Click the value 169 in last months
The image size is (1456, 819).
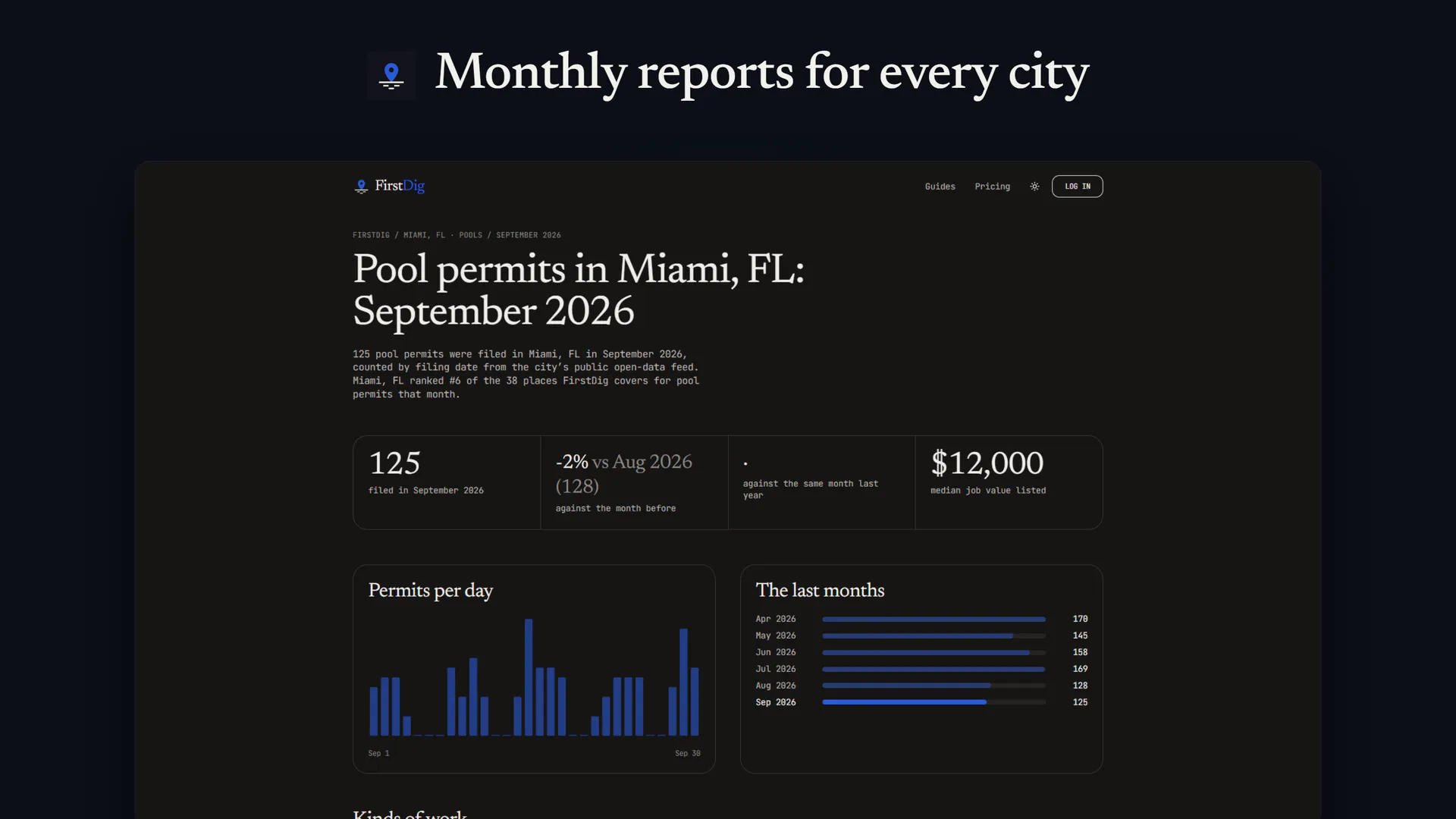[1080, 669]
